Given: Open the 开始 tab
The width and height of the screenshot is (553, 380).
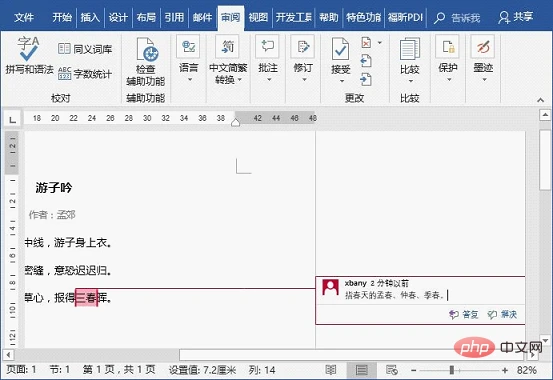Looking at the screenshot, I should 62,17.
